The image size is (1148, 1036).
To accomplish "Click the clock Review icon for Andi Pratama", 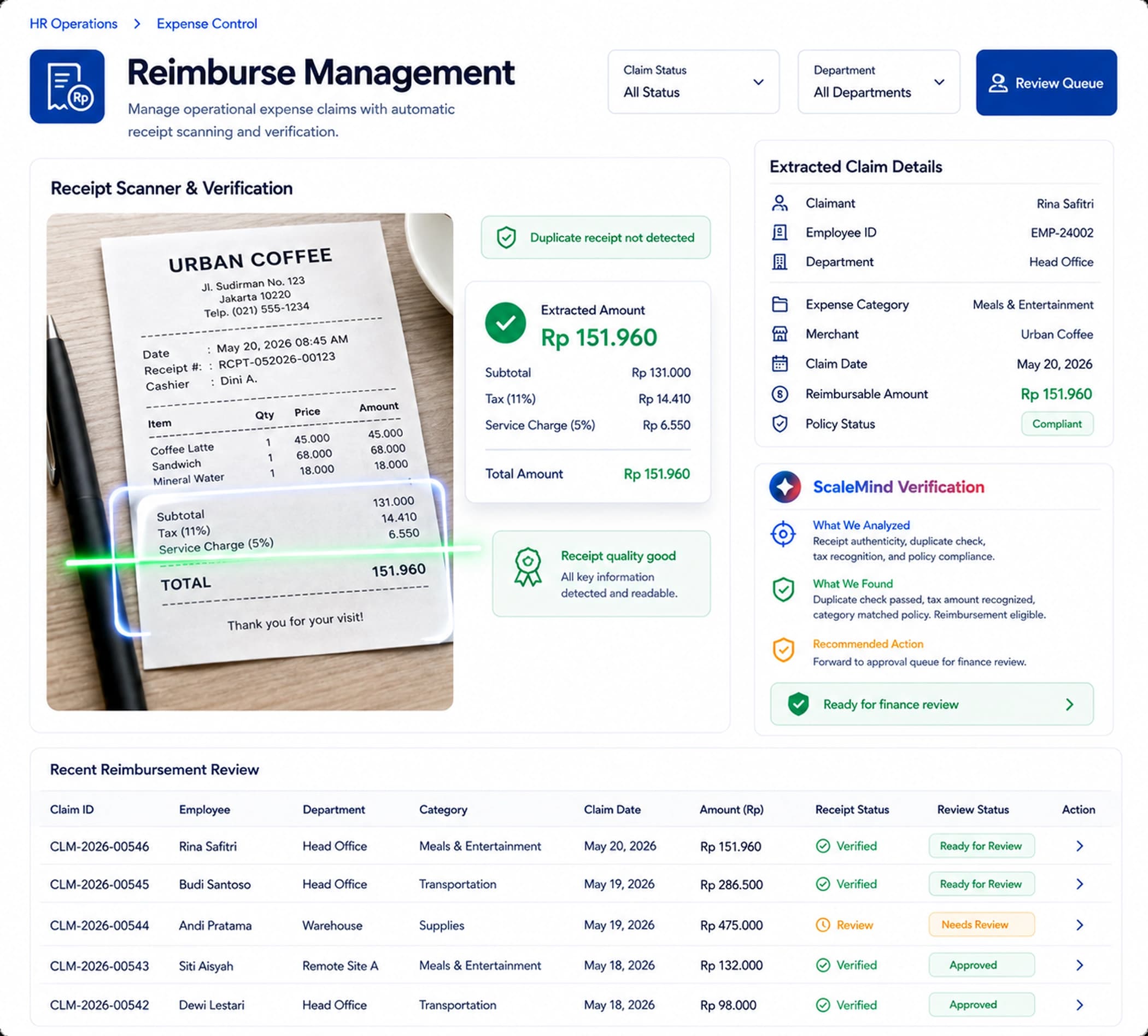I will (823, 925).
